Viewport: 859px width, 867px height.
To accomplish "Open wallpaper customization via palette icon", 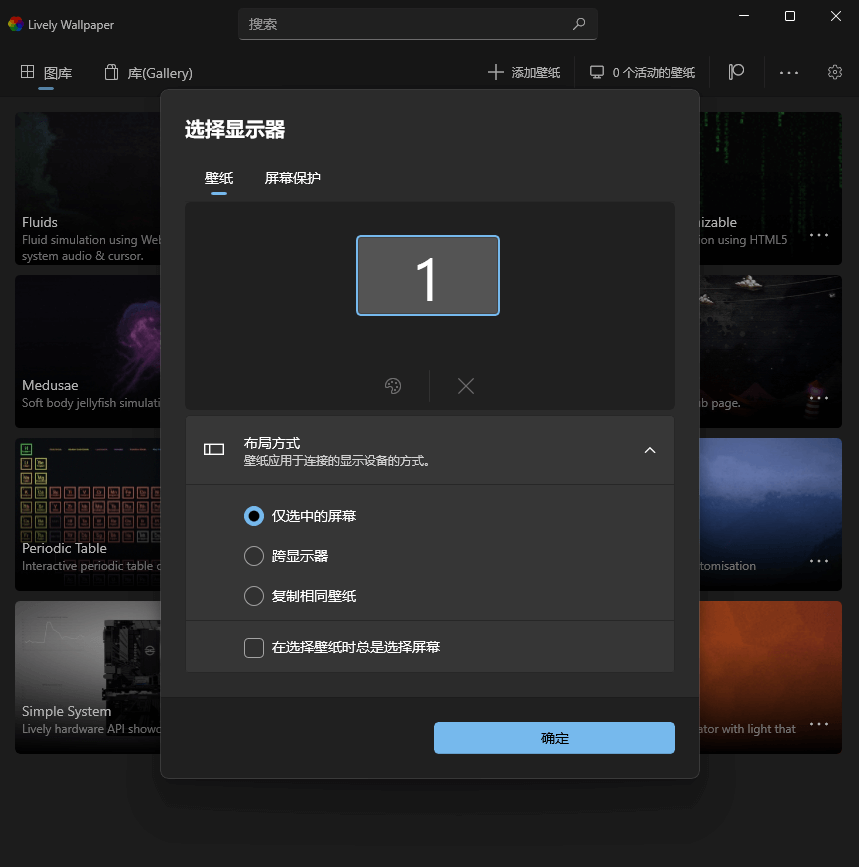I will click(x=392, y=386).
